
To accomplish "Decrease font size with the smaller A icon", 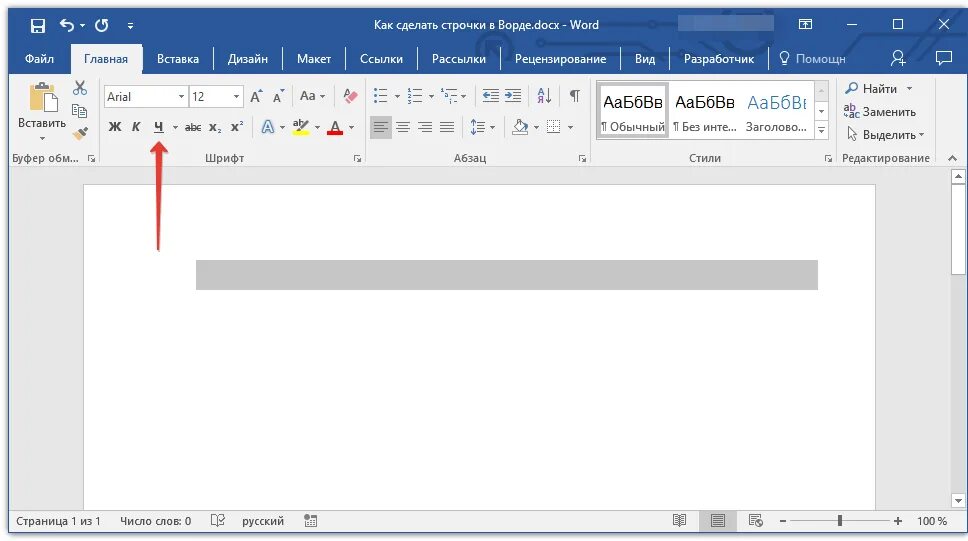I will pyautogui.click(x=278, y=96).
